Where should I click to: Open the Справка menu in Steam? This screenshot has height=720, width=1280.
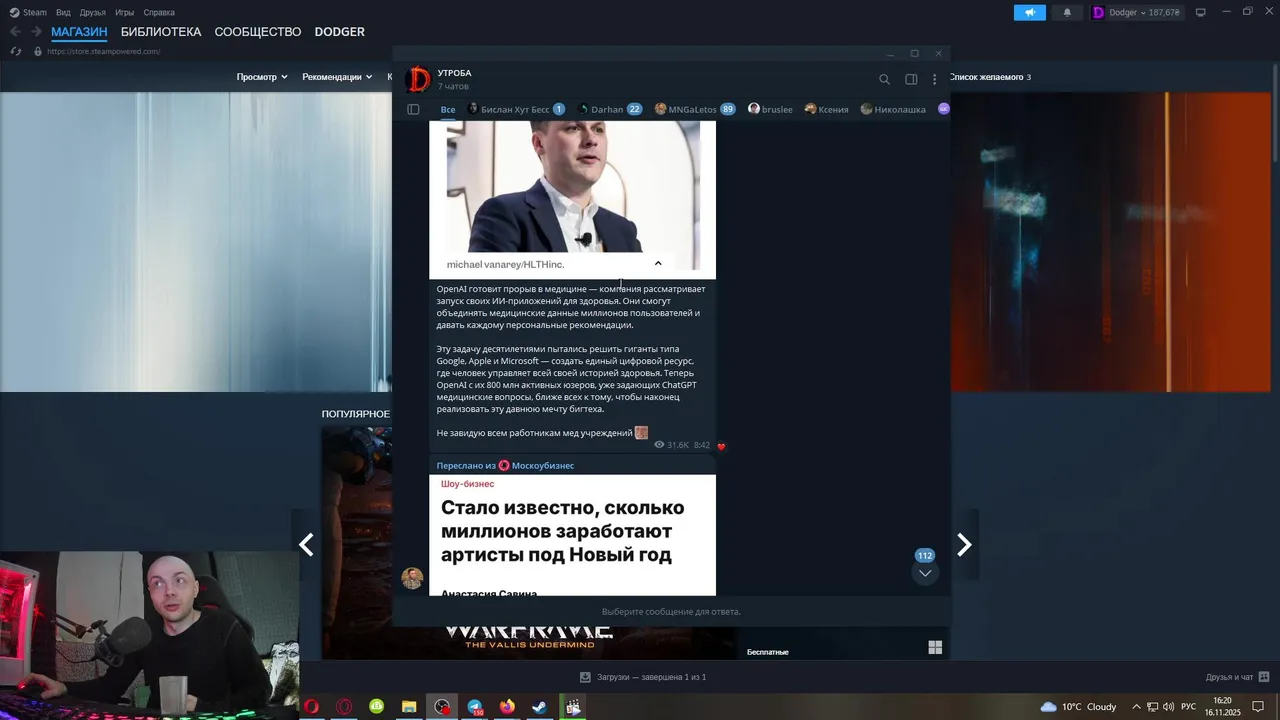159,12
